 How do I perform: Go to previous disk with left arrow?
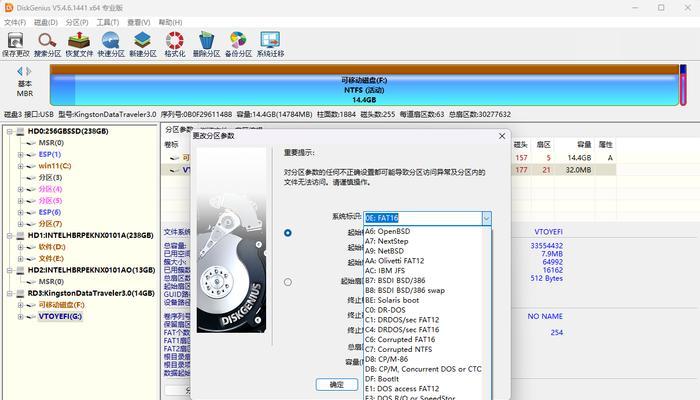coord(20,71)
